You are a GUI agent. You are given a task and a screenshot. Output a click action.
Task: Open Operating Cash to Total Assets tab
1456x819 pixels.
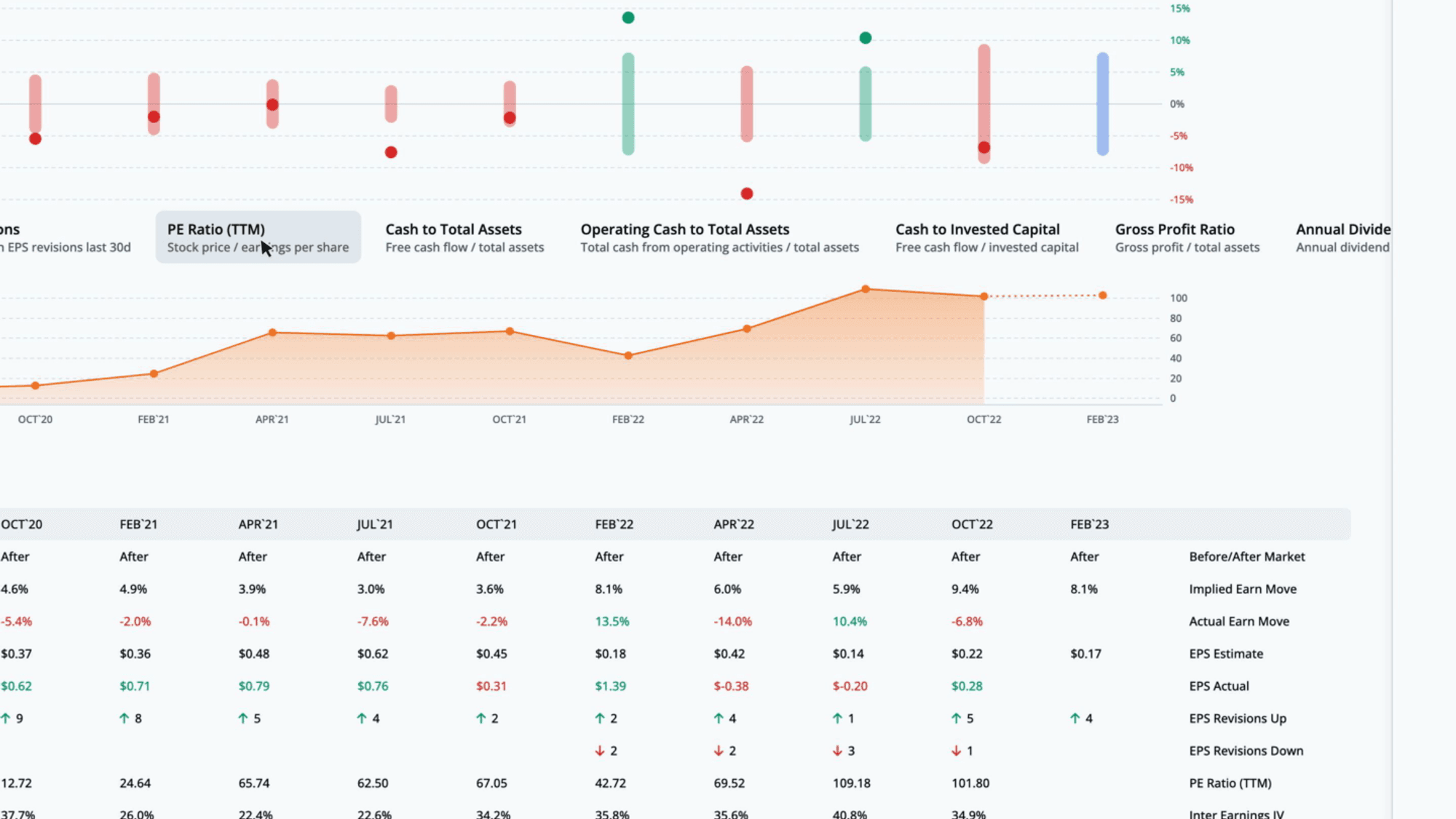[719, 237]
